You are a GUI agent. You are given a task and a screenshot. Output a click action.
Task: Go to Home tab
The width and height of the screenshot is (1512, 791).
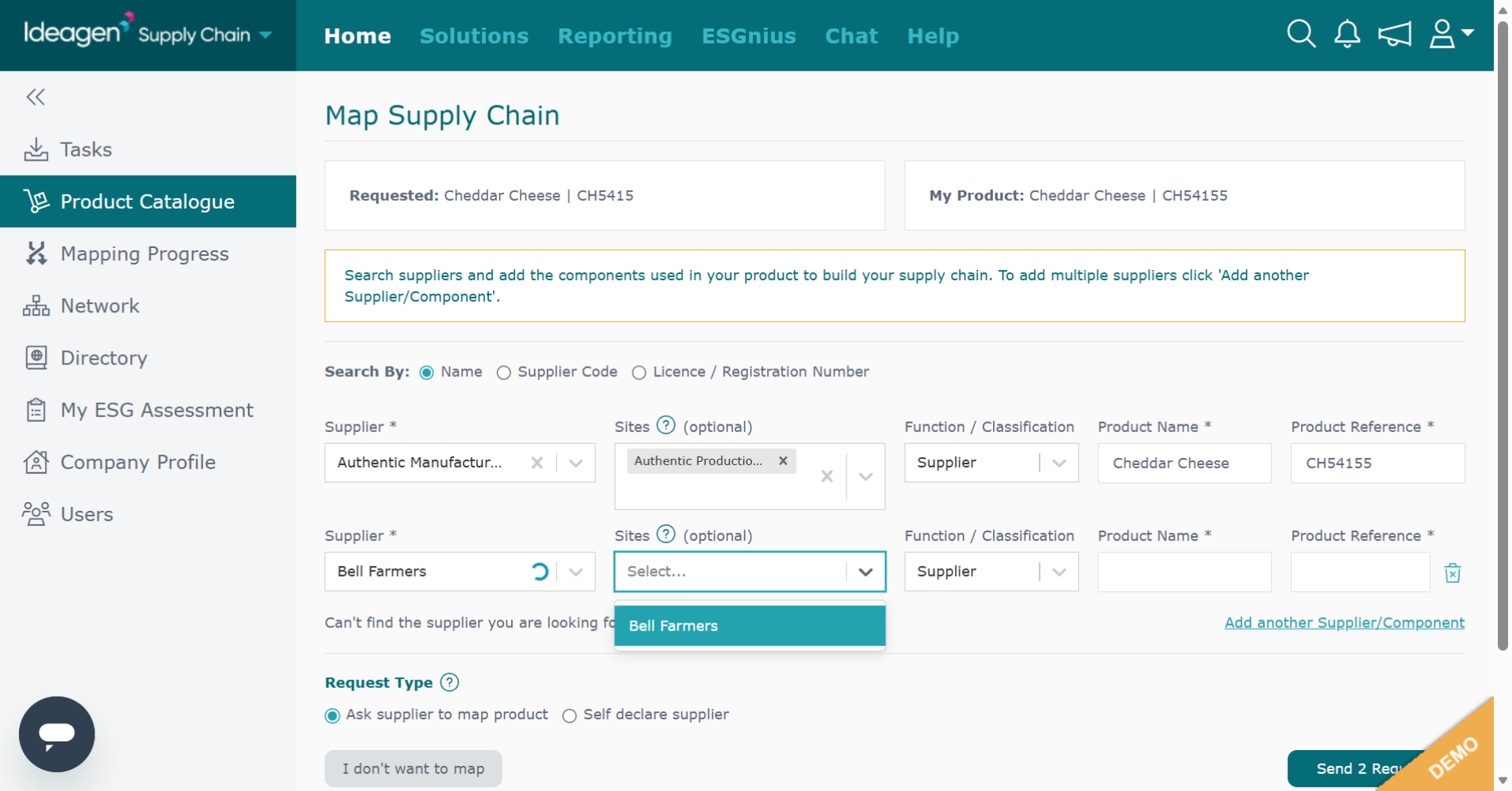pos(358,35)
